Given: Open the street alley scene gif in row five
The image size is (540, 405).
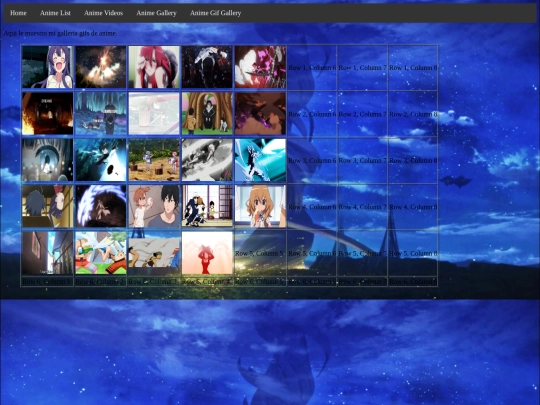Looking at the screenshot, I should (x=48, y=253).
